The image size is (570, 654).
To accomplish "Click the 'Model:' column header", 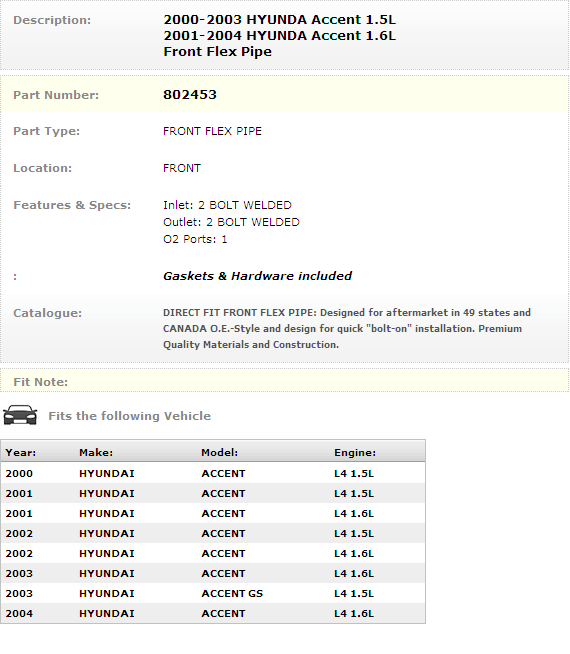I will point(219,453).
